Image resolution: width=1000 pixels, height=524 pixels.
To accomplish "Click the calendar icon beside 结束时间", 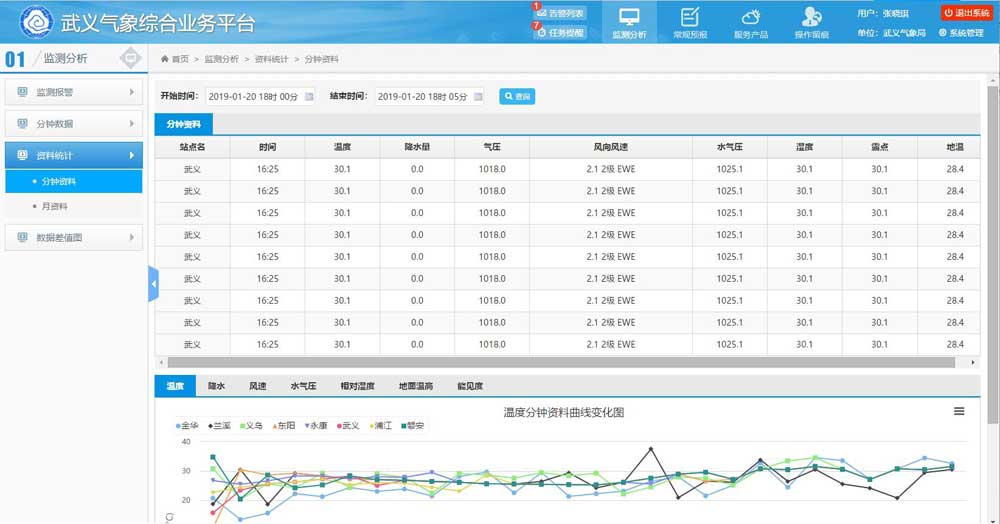I will point(478,96).
